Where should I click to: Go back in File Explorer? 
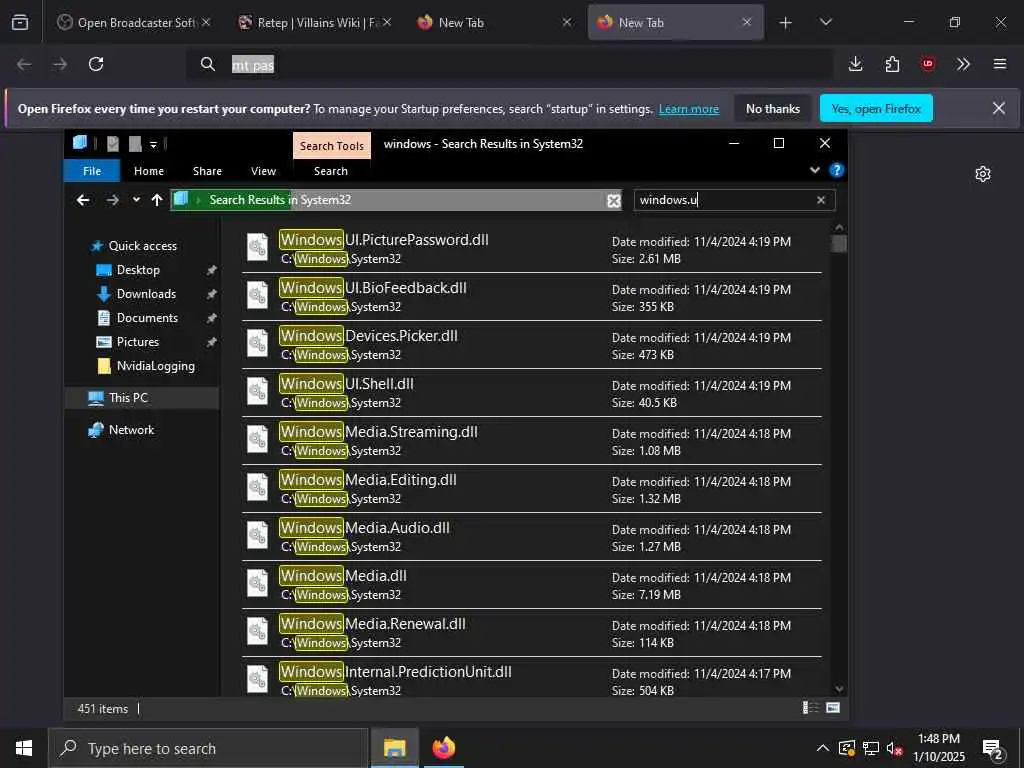(83, 200)
